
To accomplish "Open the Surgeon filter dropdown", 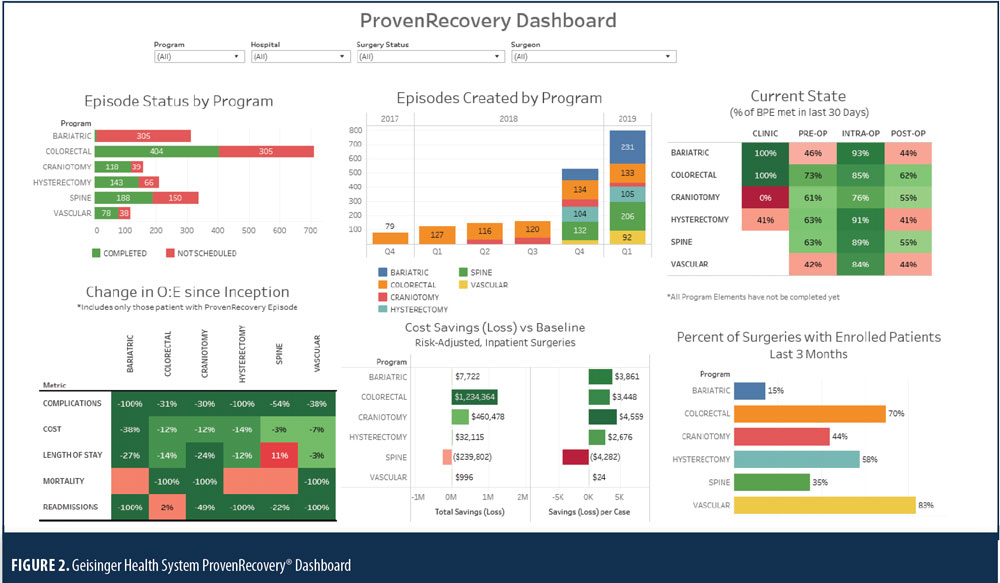I will pos(593,57).
